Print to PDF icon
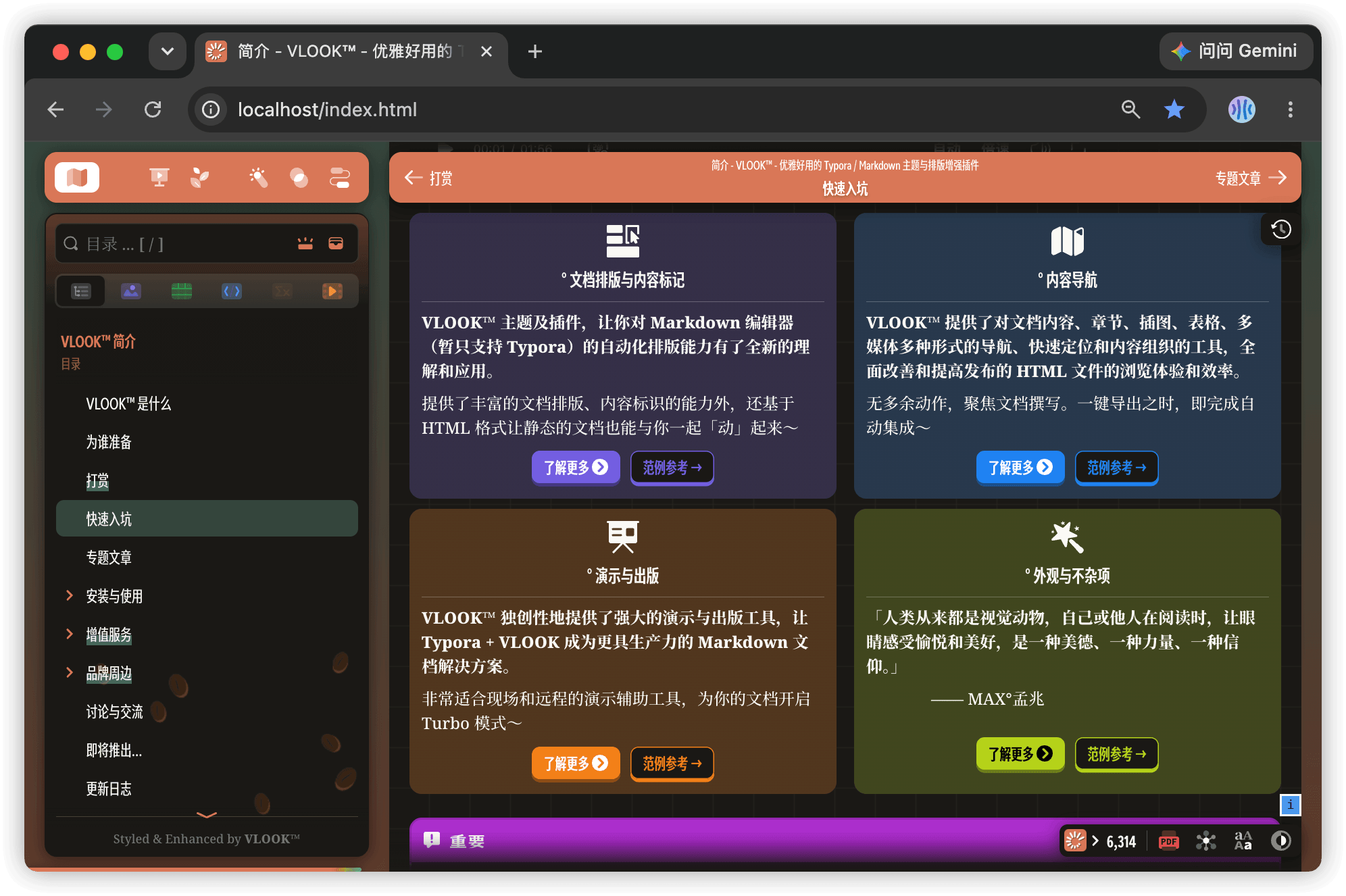The height and width of the screenshot is (896, 1346). [1169, 841]
